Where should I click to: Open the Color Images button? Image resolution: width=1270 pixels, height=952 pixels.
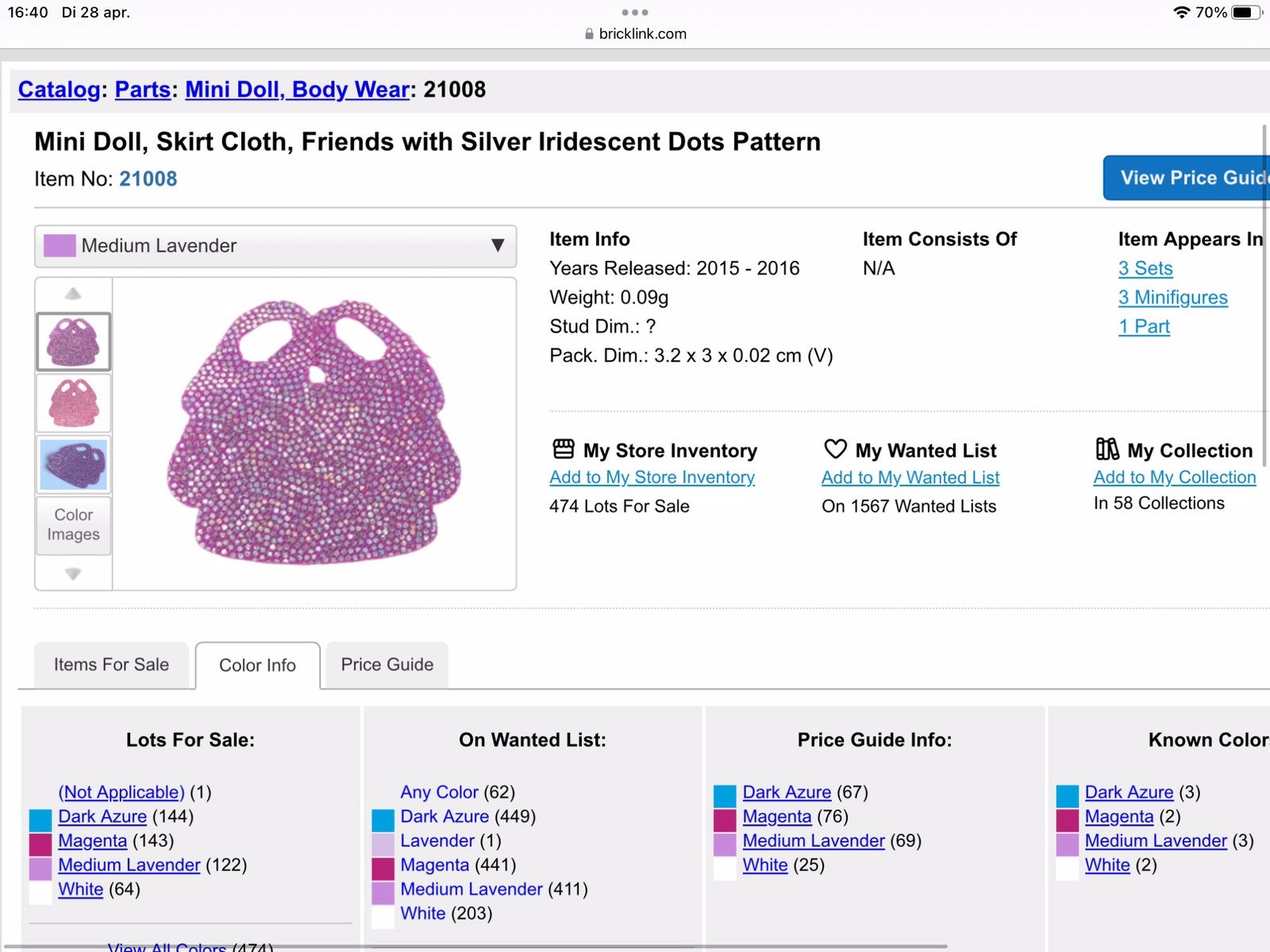[x=73, y=525]
